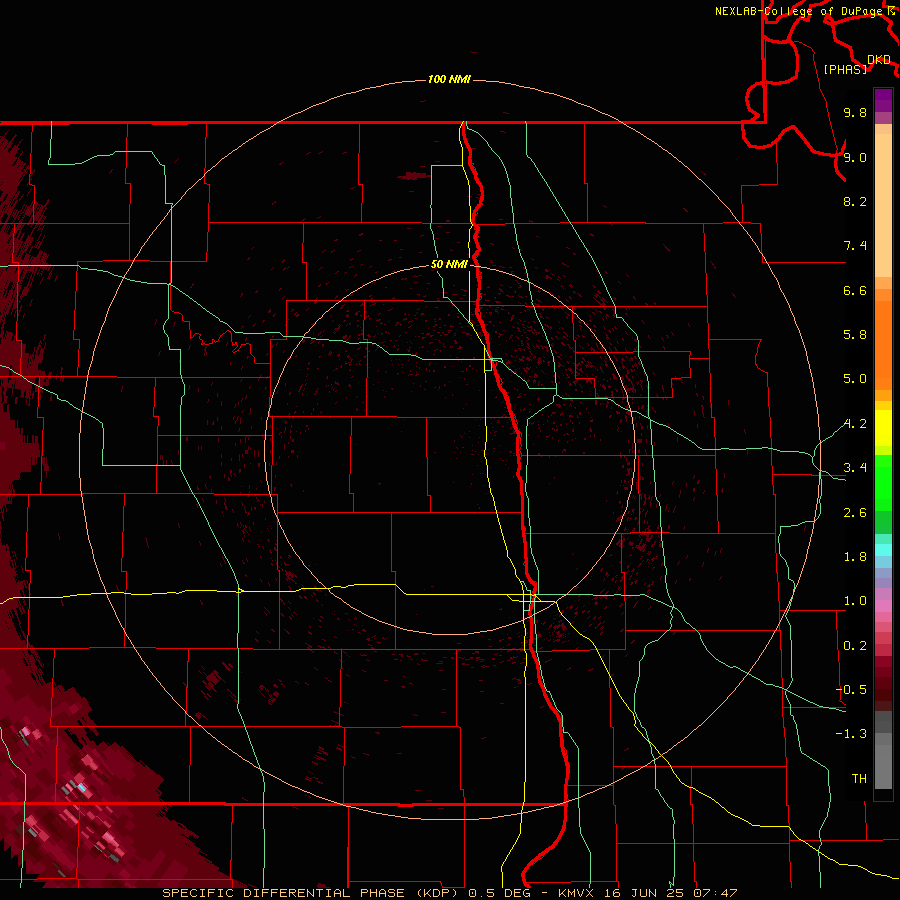Pick the purple top segment of color bar
Viewport: 900px width, 900px height.
[x=883, y=100]
